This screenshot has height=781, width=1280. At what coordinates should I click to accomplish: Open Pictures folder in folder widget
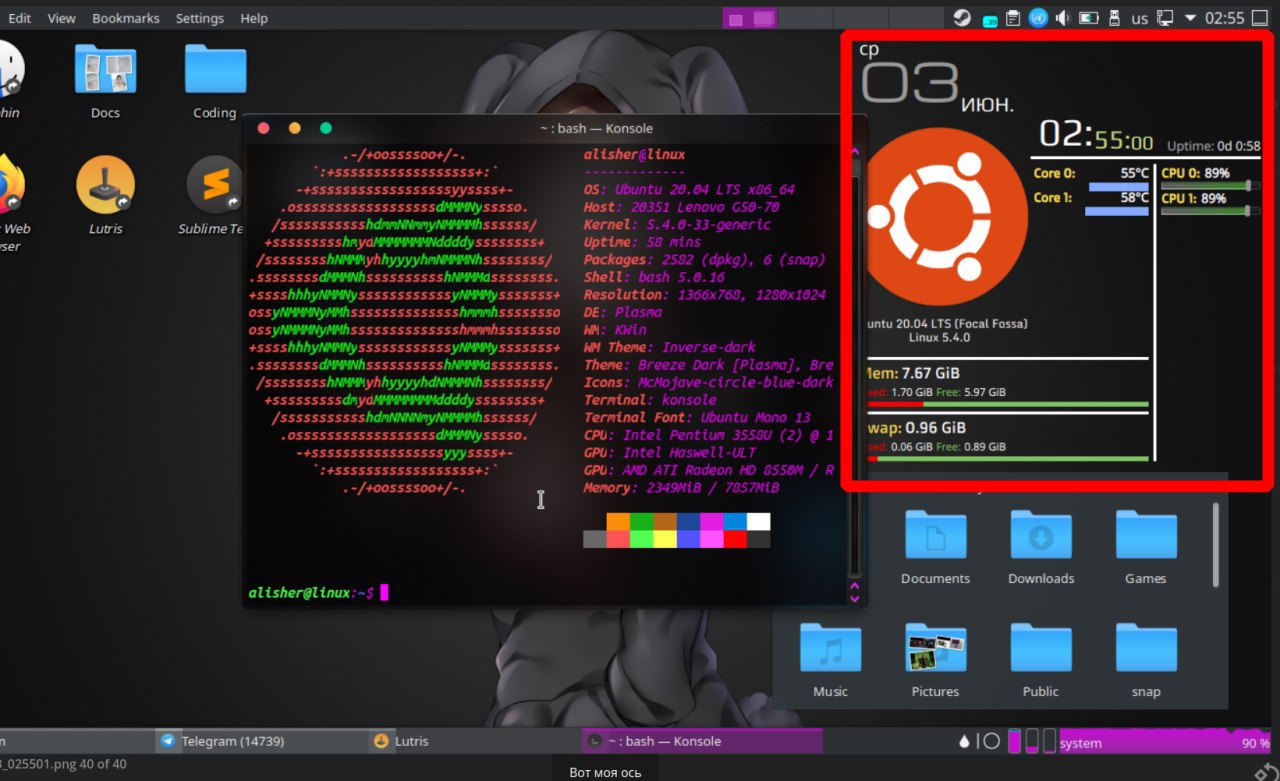(x=935, y=659)
